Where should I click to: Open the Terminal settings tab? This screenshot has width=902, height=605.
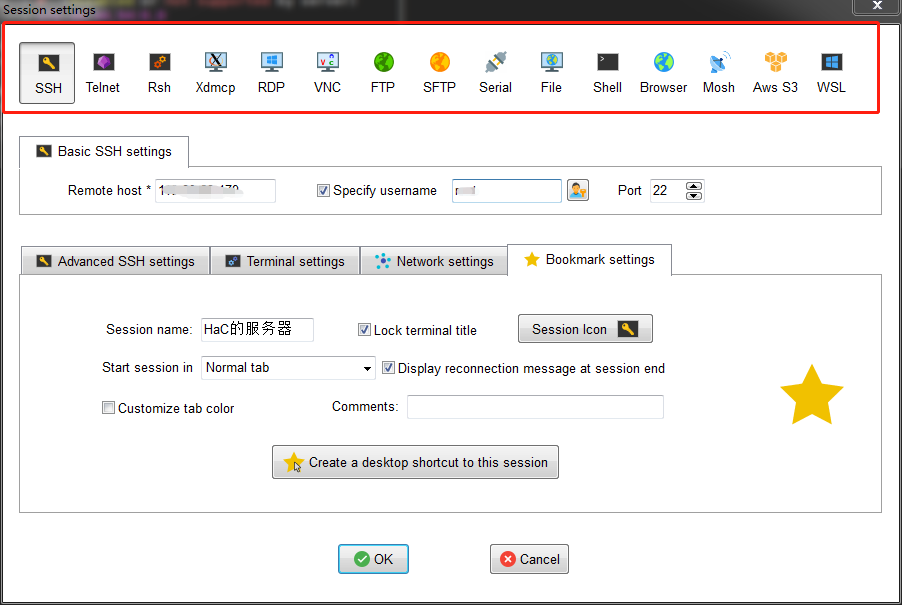tap(285, 261)
